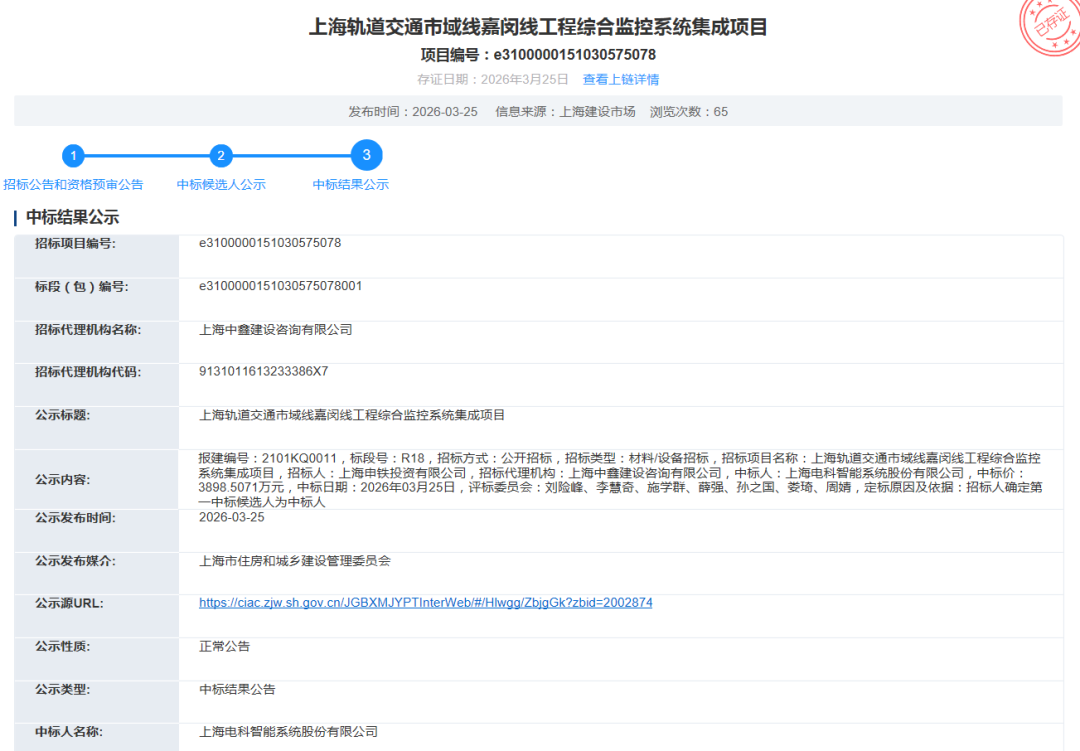
Task: Click value 正常公告
Action: pyautogui.click(x=224, y=647)
